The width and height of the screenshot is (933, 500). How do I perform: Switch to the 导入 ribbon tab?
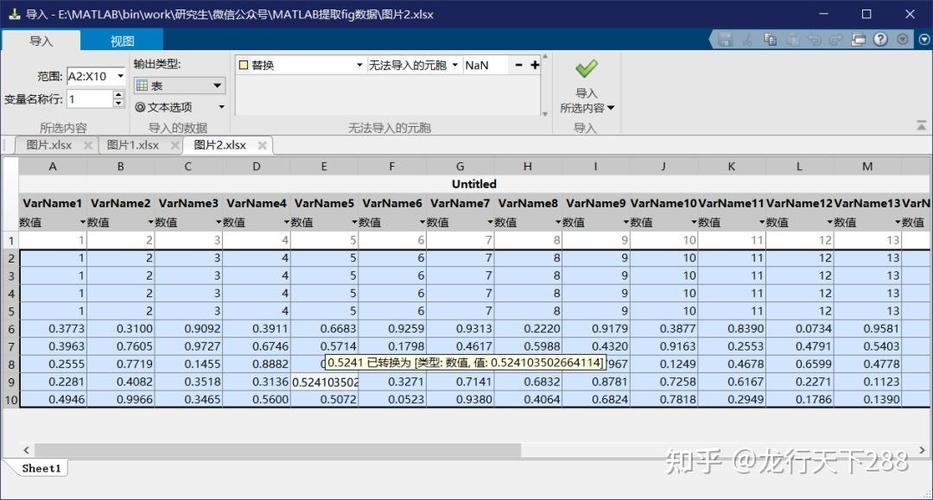(41, 41)
